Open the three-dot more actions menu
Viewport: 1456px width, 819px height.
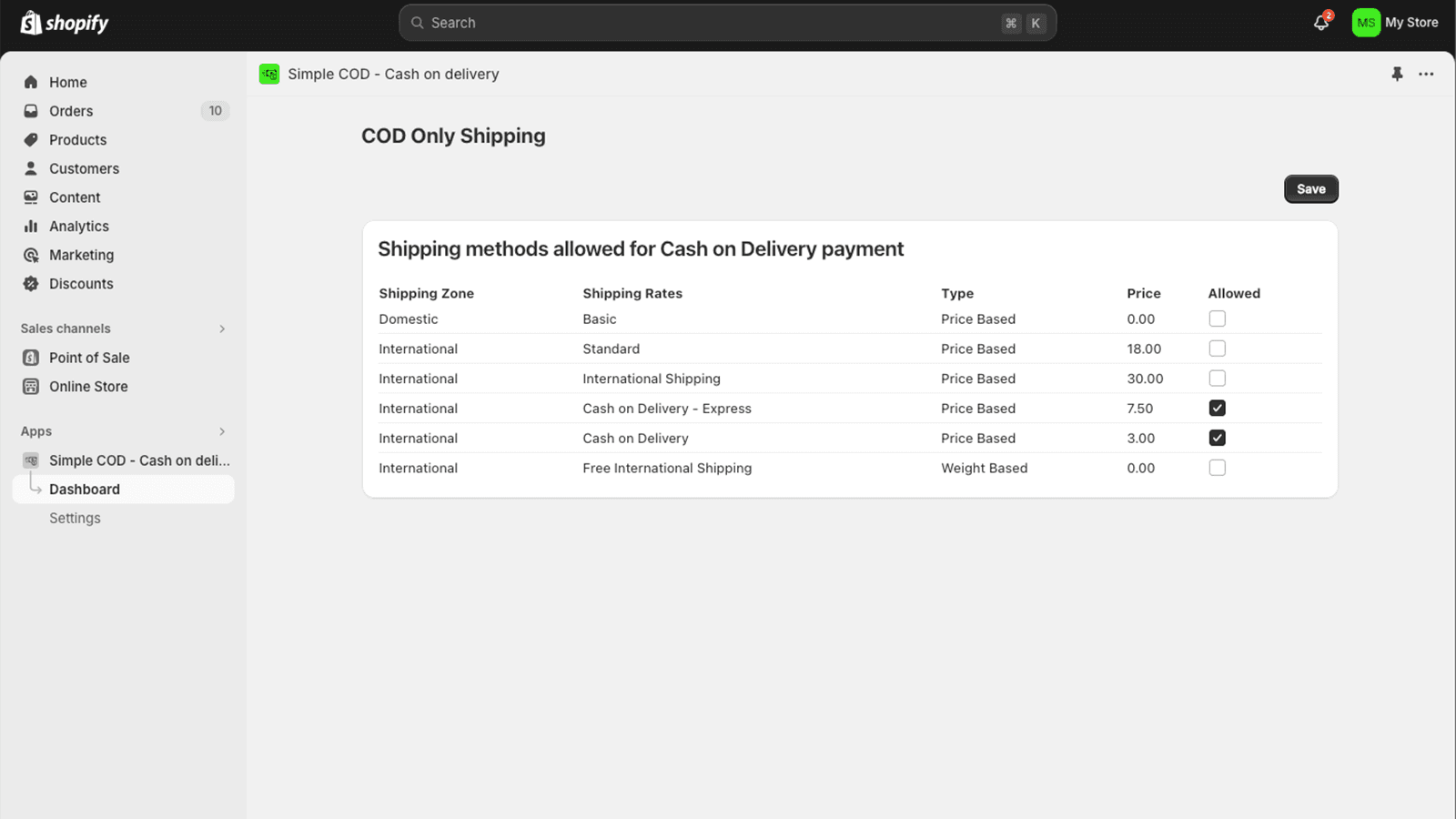click(1426, 75)
